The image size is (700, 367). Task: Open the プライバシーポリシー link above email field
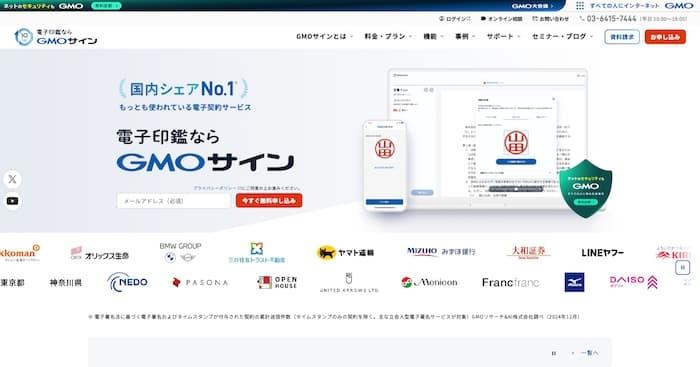pyautogui.click(x=216, y=188)
